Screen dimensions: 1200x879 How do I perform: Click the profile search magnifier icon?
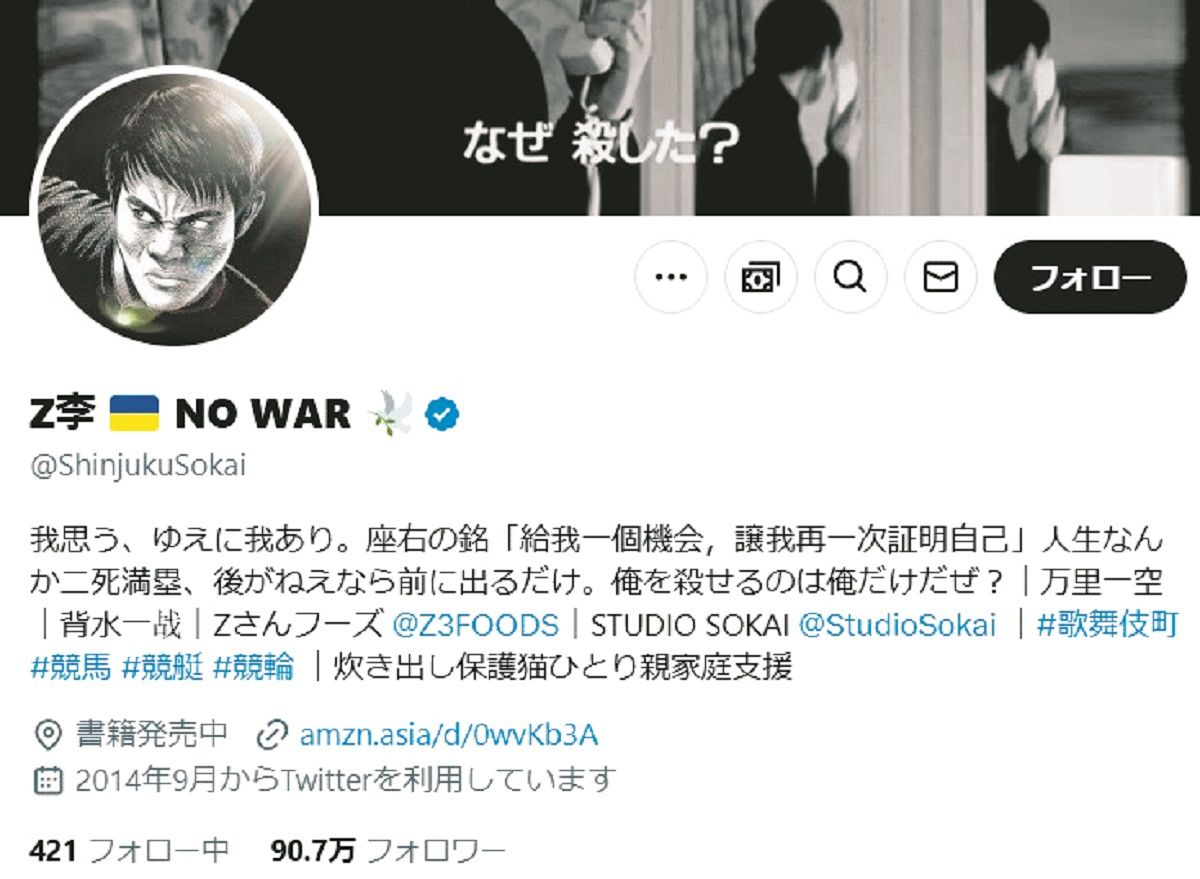click(x=851, y=277)
